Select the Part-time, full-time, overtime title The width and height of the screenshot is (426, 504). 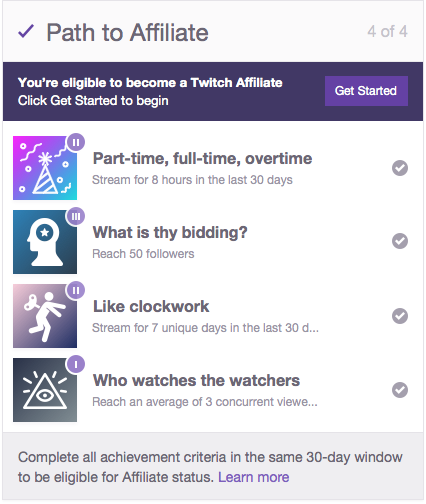[202, 158]
